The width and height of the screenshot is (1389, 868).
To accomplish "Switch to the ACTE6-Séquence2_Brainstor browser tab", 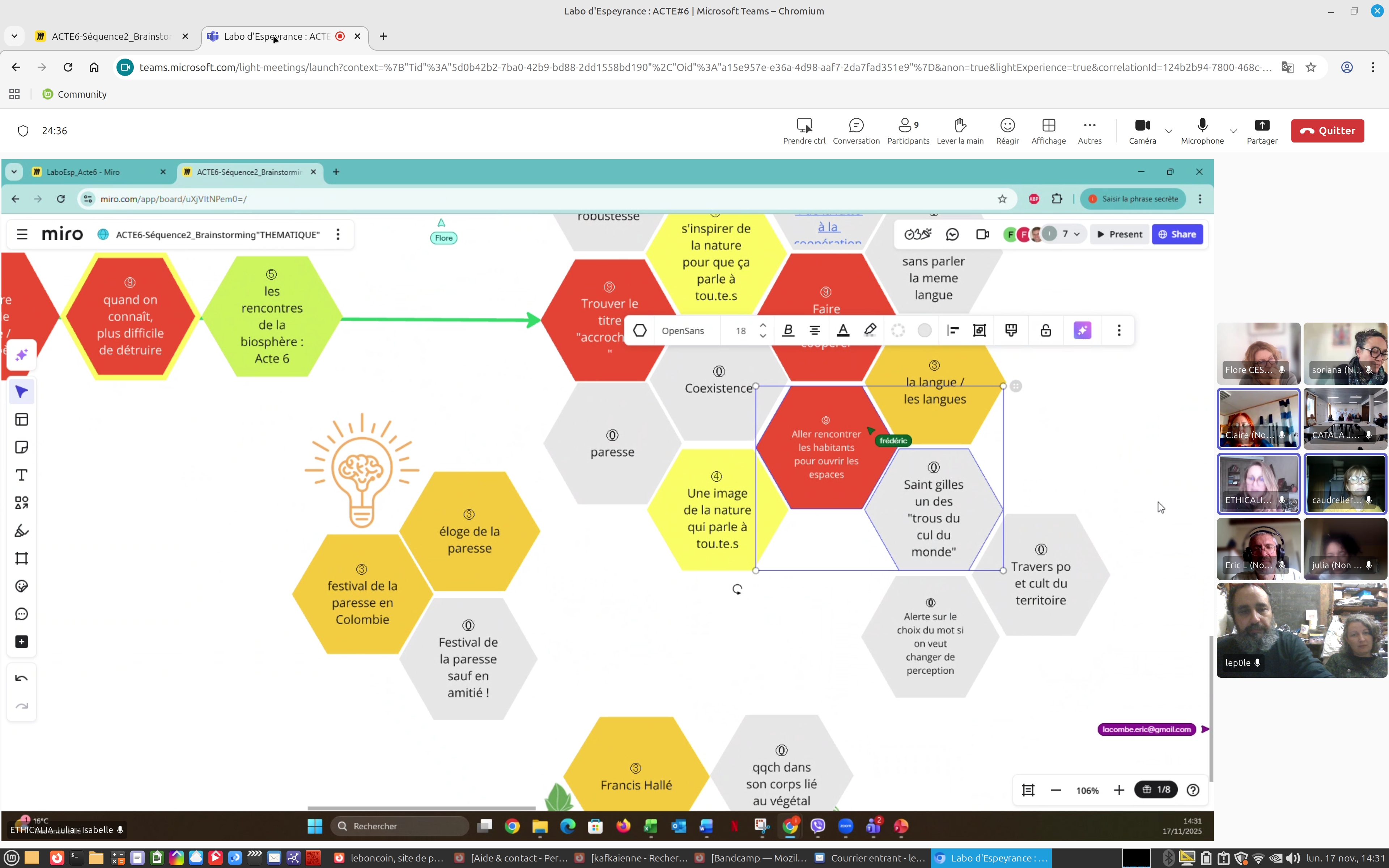I will [x=112, y=36].
